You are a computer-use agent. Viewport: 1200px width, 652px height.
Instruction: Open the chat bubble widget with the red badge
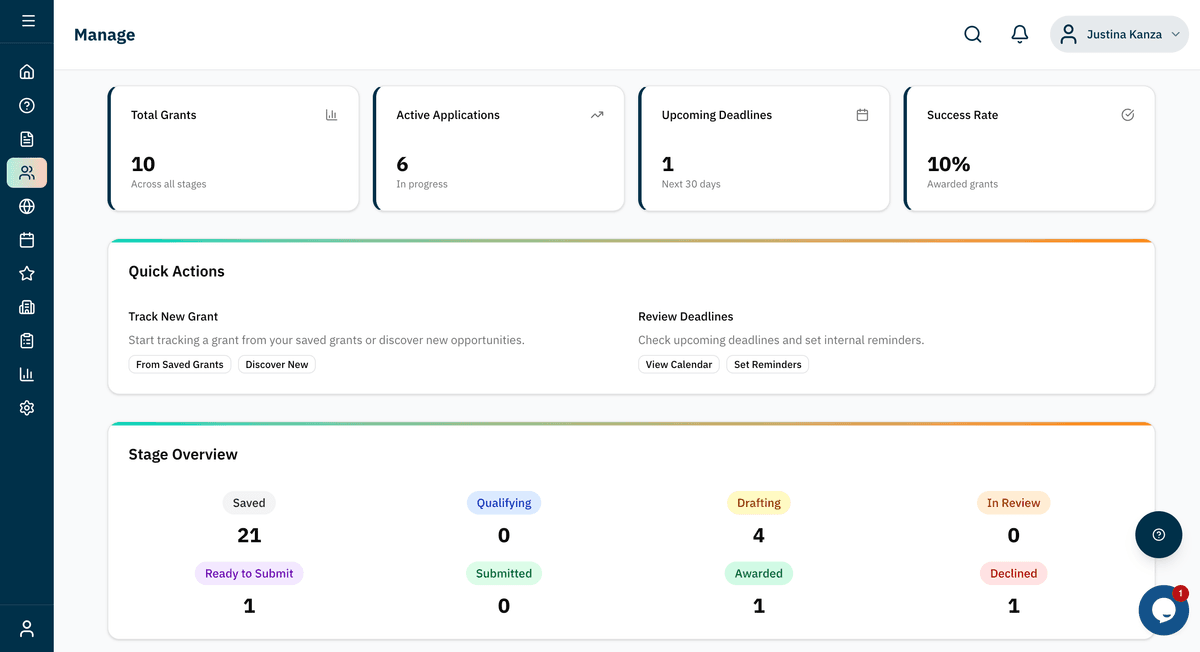pyautogui.click(x=1163, y=610)
